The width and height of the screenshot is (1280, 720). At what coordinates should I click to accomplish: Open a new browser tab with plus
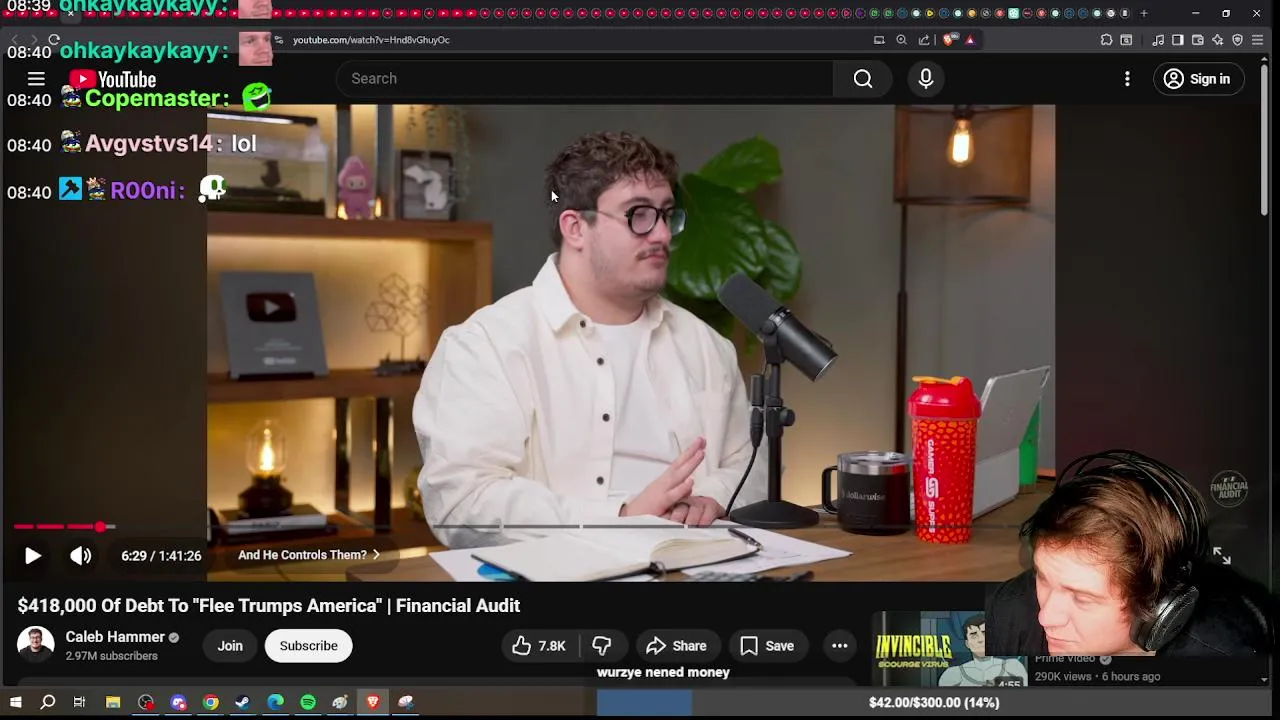coord(1144,13)
